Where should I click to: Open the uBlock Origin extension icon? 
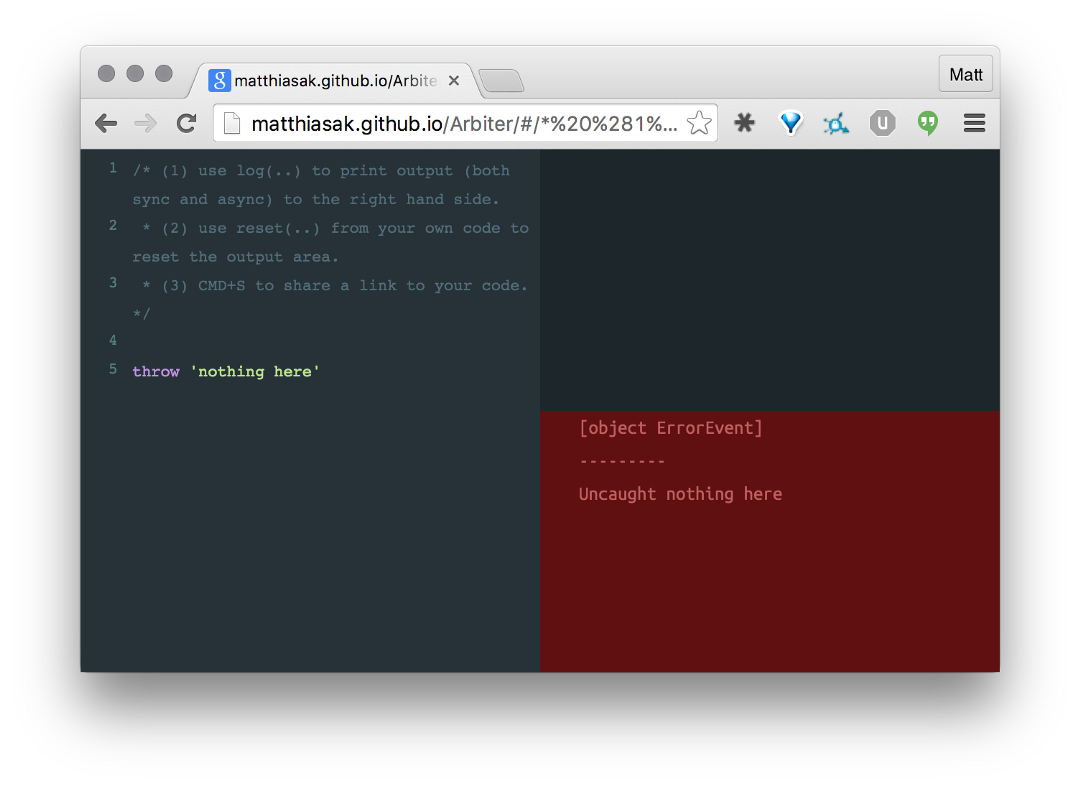[882, 122]
